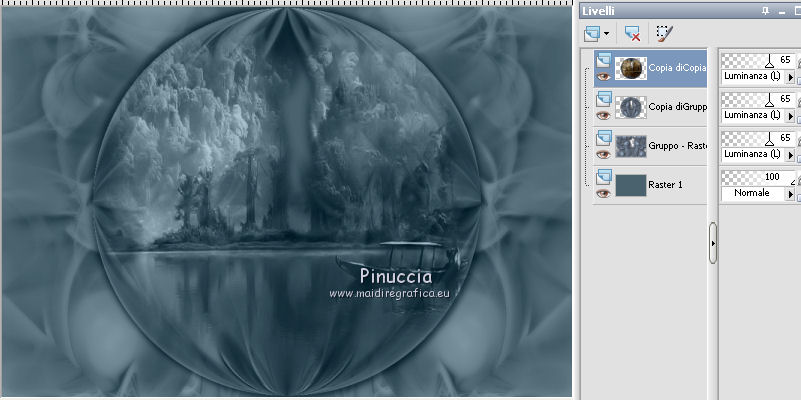Select the 'Gruppo - Rast' layer name

click(x=677, y=146)
